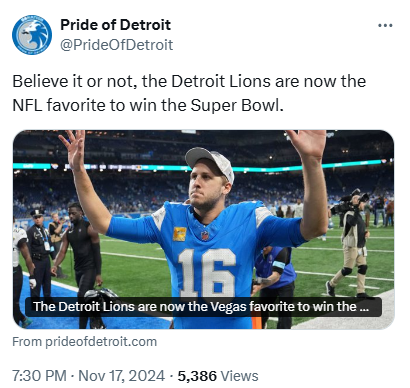The height and width of the screenshot is (388, 410).
Task: Click the words Super Bowl in the tweet
Action: pos(237,105)
